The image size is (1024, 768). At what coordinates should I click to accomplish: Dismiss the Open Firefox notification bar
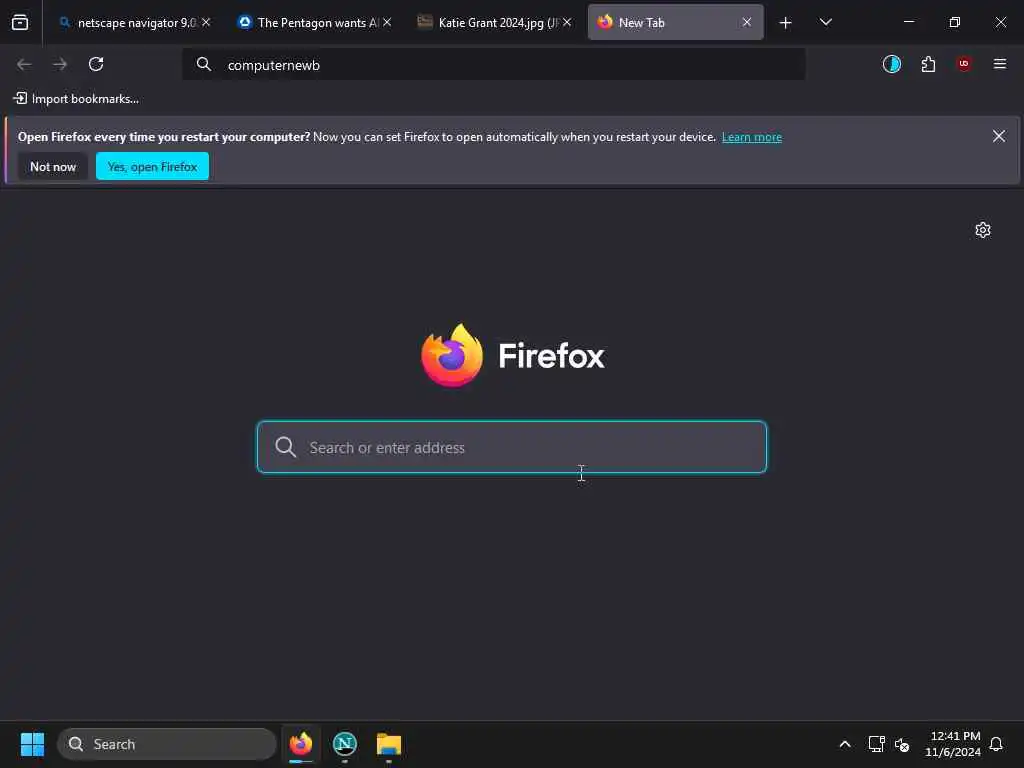pyautogui.click(x=999, y=136)
